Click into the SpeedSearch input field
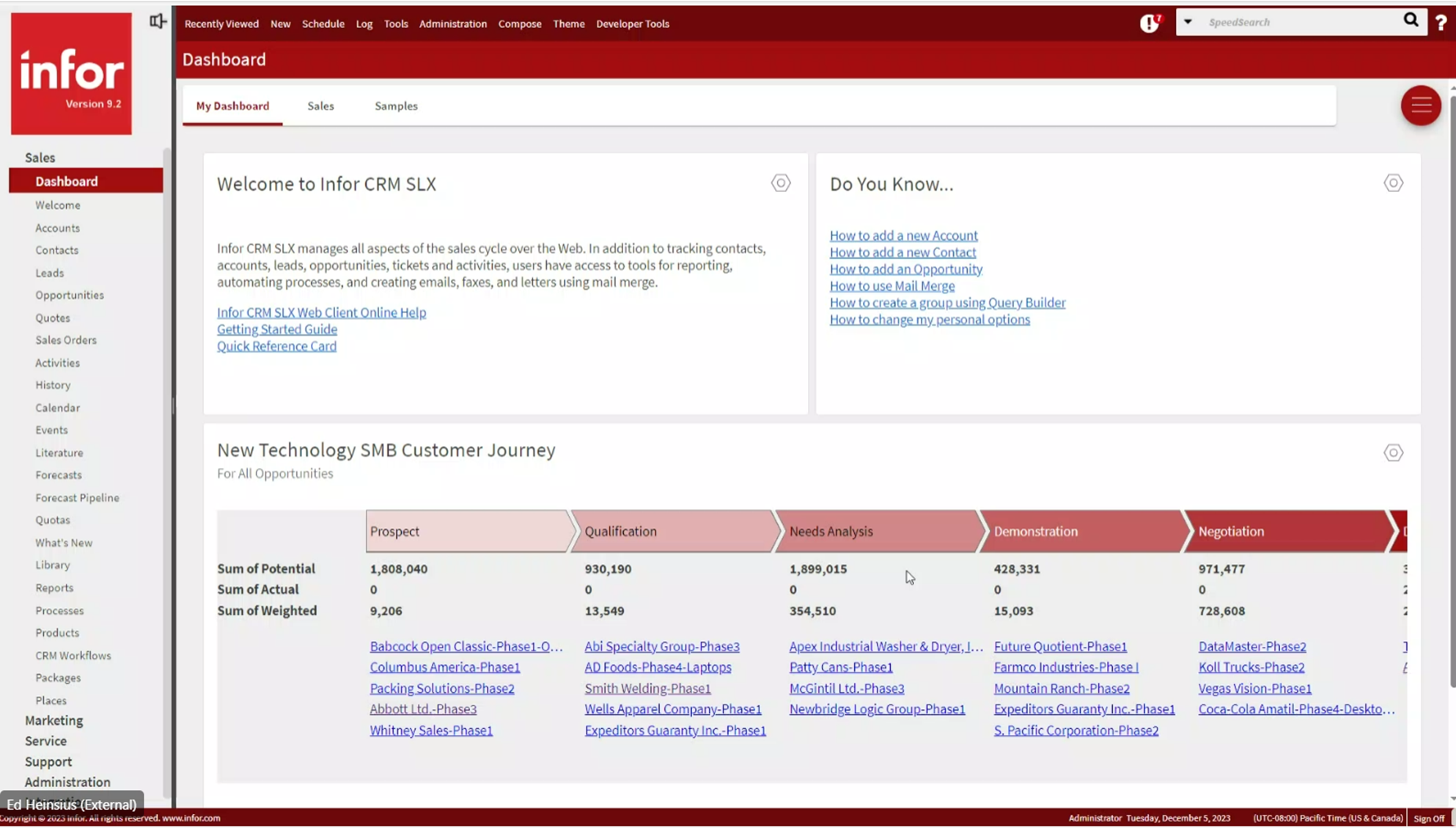Viewport: 1456px width, 828px height. pyautogui.click(x=1298, y=22)
